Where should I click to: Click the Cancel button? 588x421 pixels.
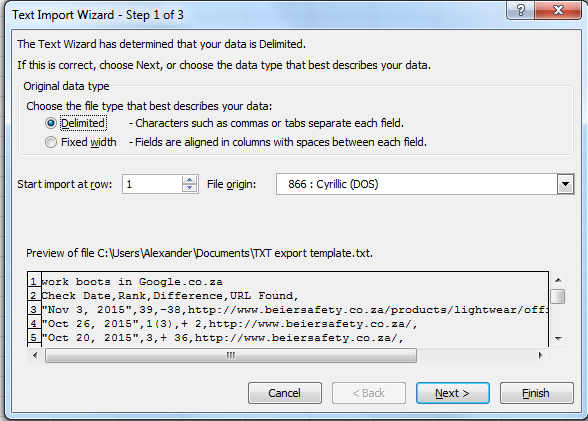point(285,393)
